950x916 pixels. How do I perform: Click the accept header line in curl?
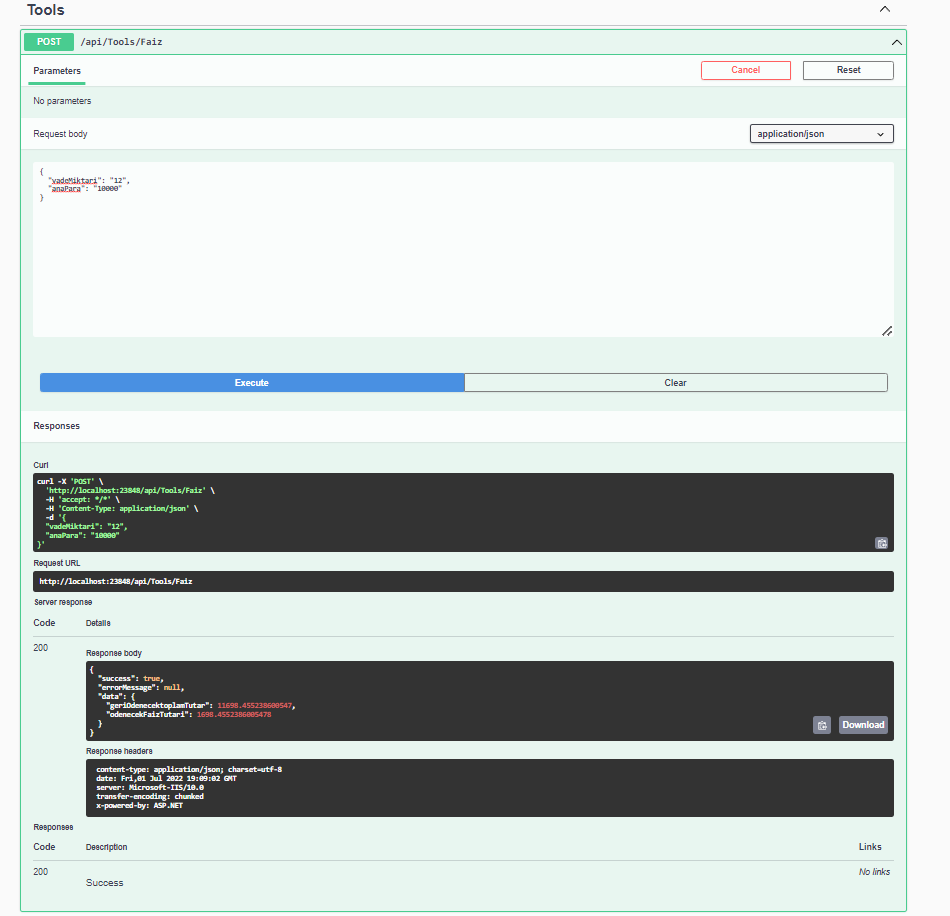(x=82, y=500)
